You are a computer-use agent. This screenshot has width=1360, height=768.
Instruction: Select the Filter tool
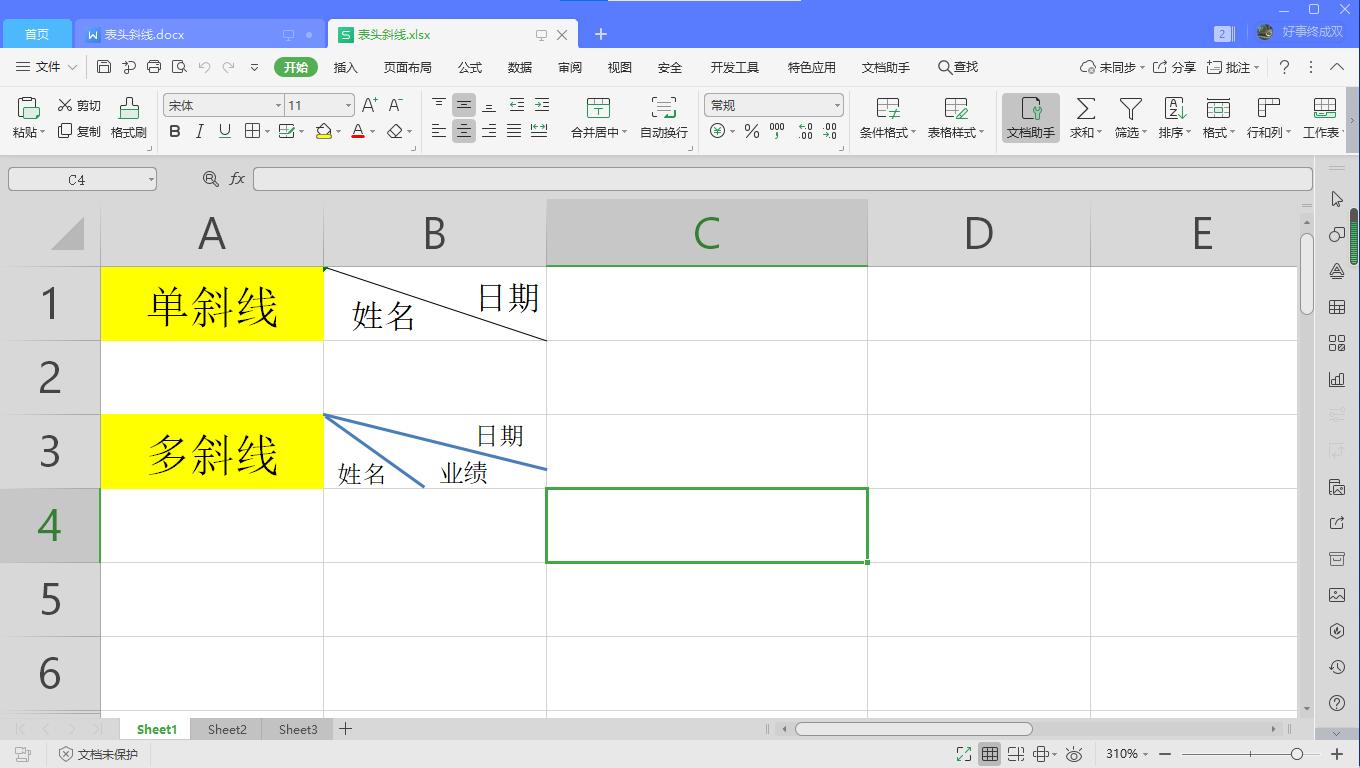pyautogui.click(x=1129, y=118)
